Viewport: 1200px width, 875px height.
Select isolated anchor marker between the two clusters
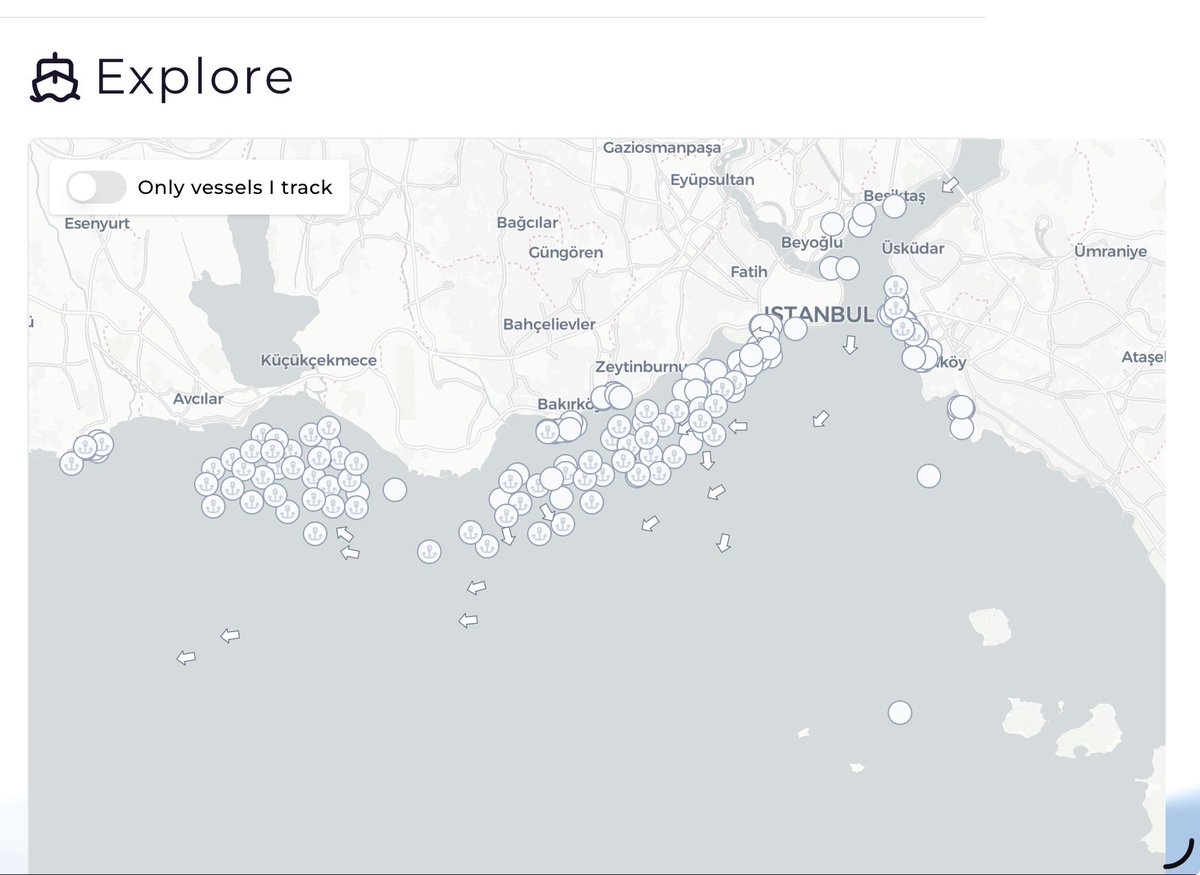click(429, 552)
